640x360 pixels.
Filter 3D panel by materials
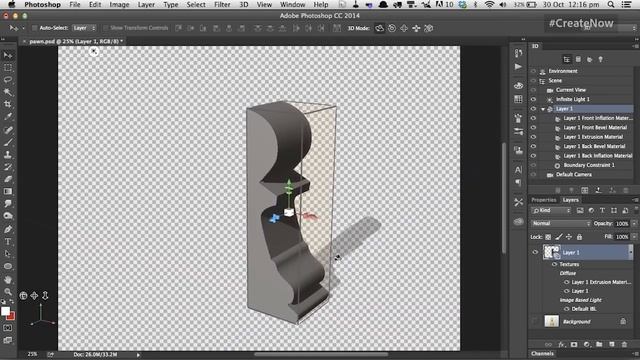click(589, 60)
